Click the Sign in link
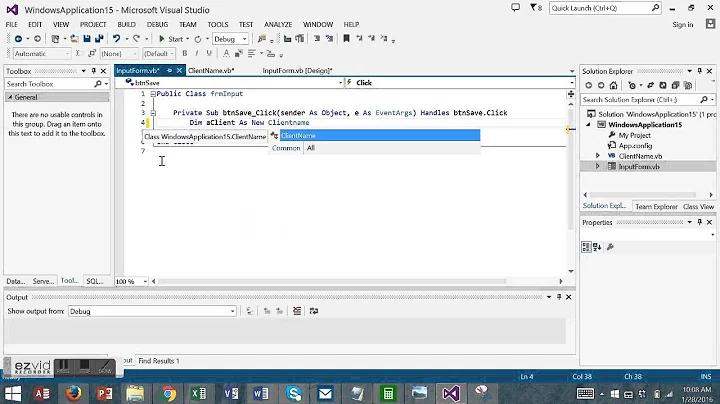The width and height of the screenshot is (720, 404). [683, 24]
